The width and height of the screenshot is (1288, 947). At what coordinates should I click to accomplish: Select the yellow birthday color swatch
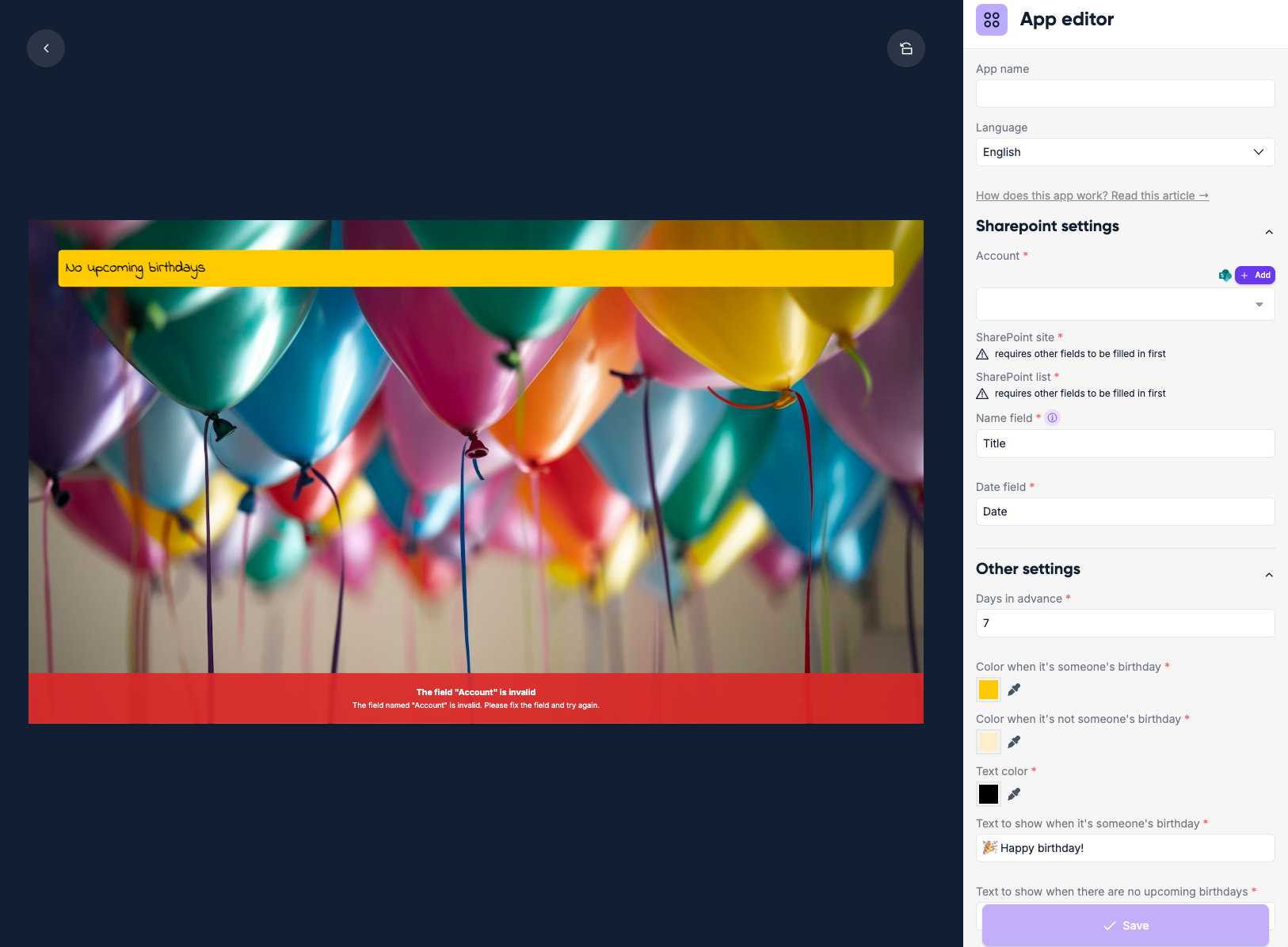[989, 690]
